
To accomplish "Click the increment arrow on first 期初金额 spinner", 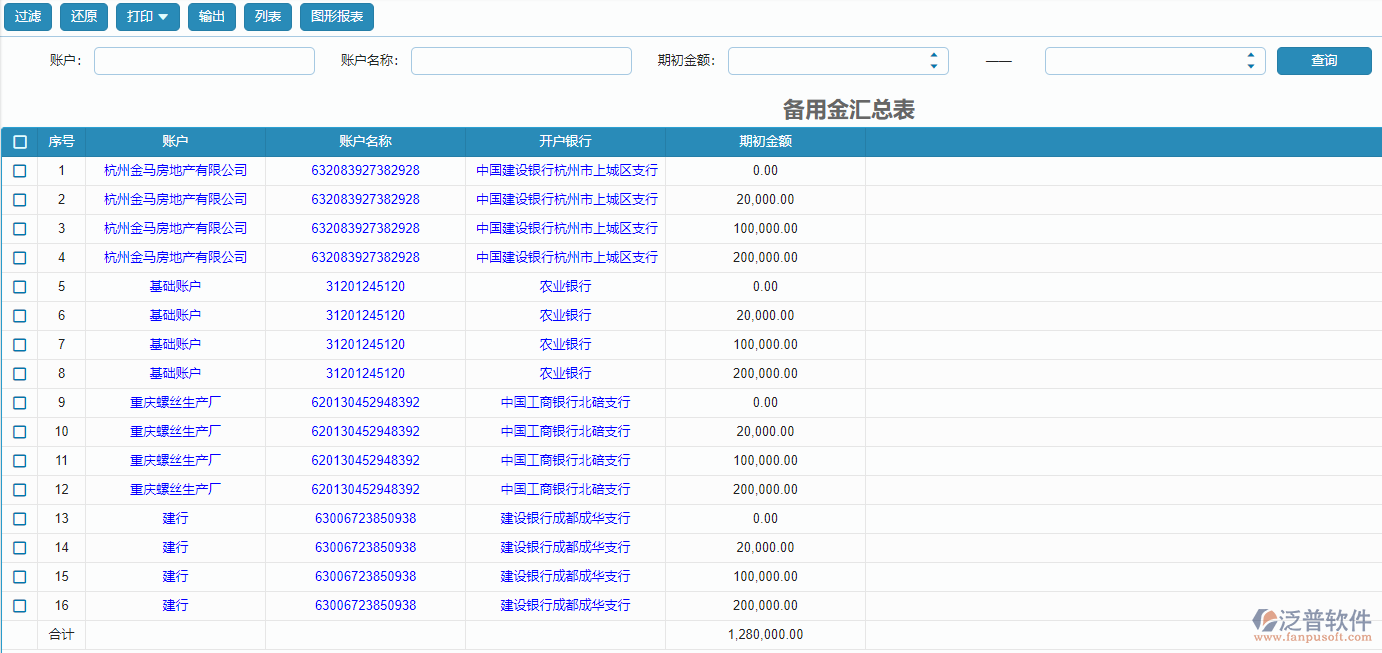I will [x=933, y=54].
